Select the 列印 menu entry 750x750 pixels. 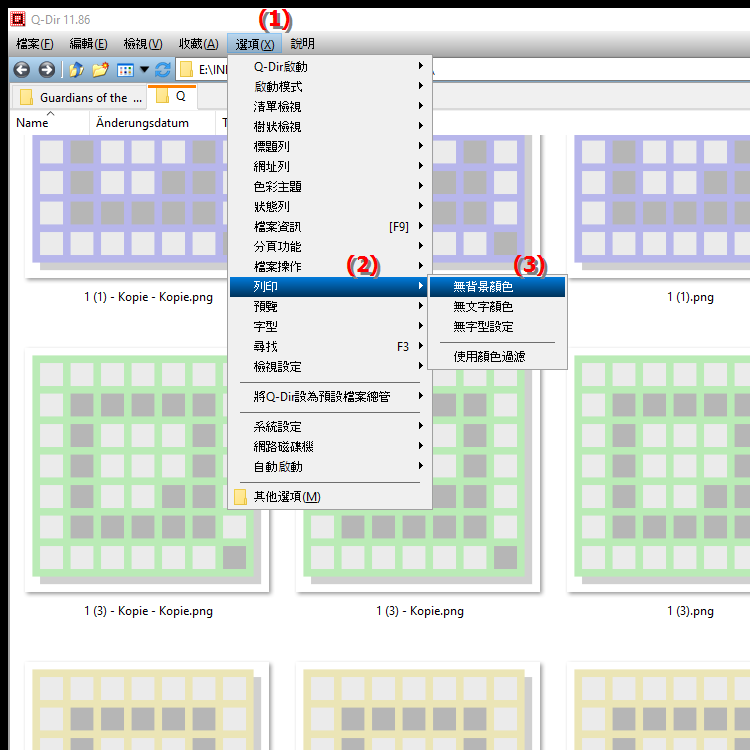tap(330, 287)
